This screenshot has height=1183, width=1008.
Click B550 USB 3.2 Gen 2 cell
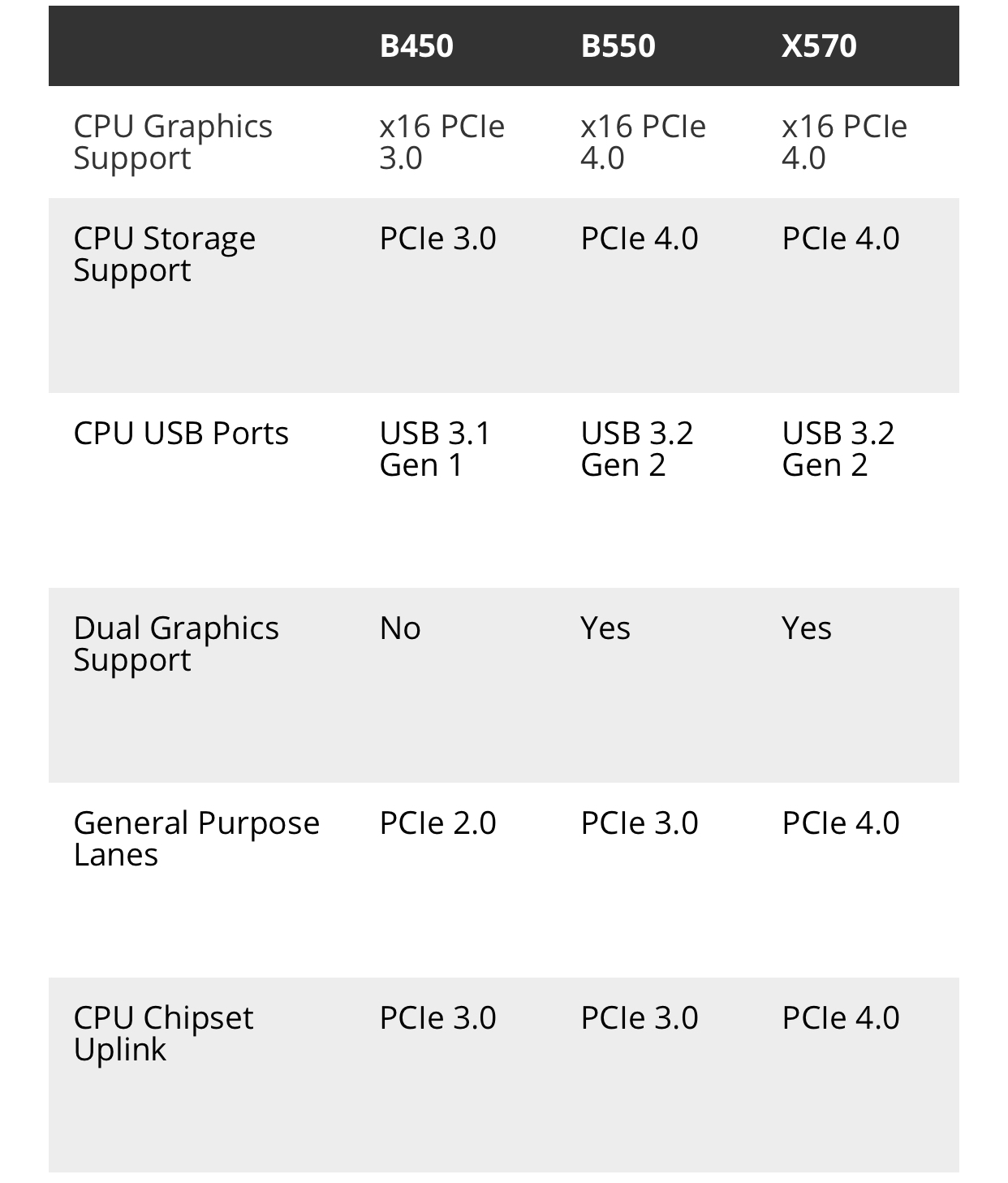pyautogui.click(x=637, y=449)
